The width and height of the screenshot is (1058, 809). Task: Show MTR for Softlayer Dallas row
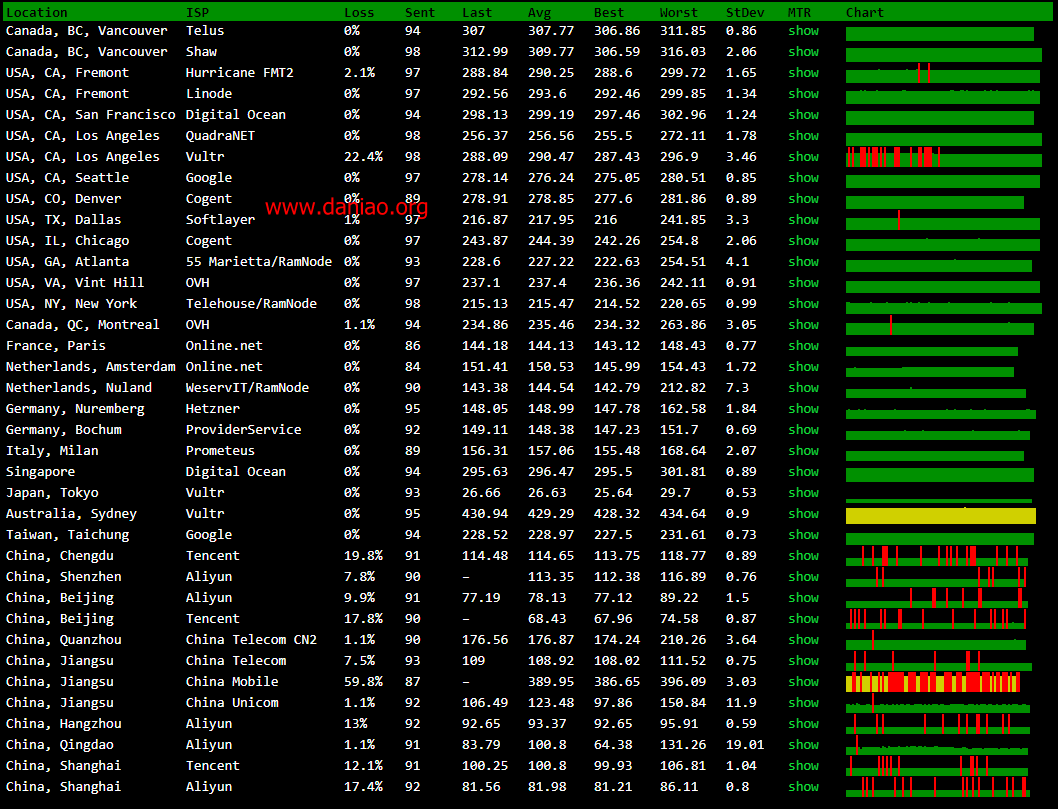tap(803, 220)
